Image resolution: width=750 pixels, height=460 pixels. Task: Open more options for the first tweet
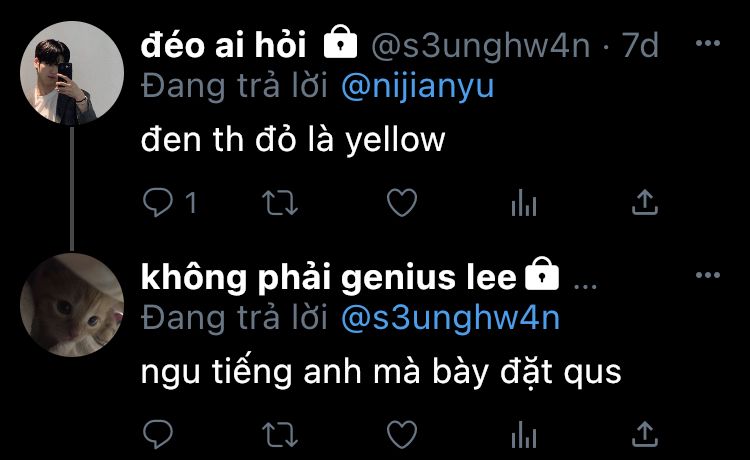pyautogui.click(x=708, y=43)
